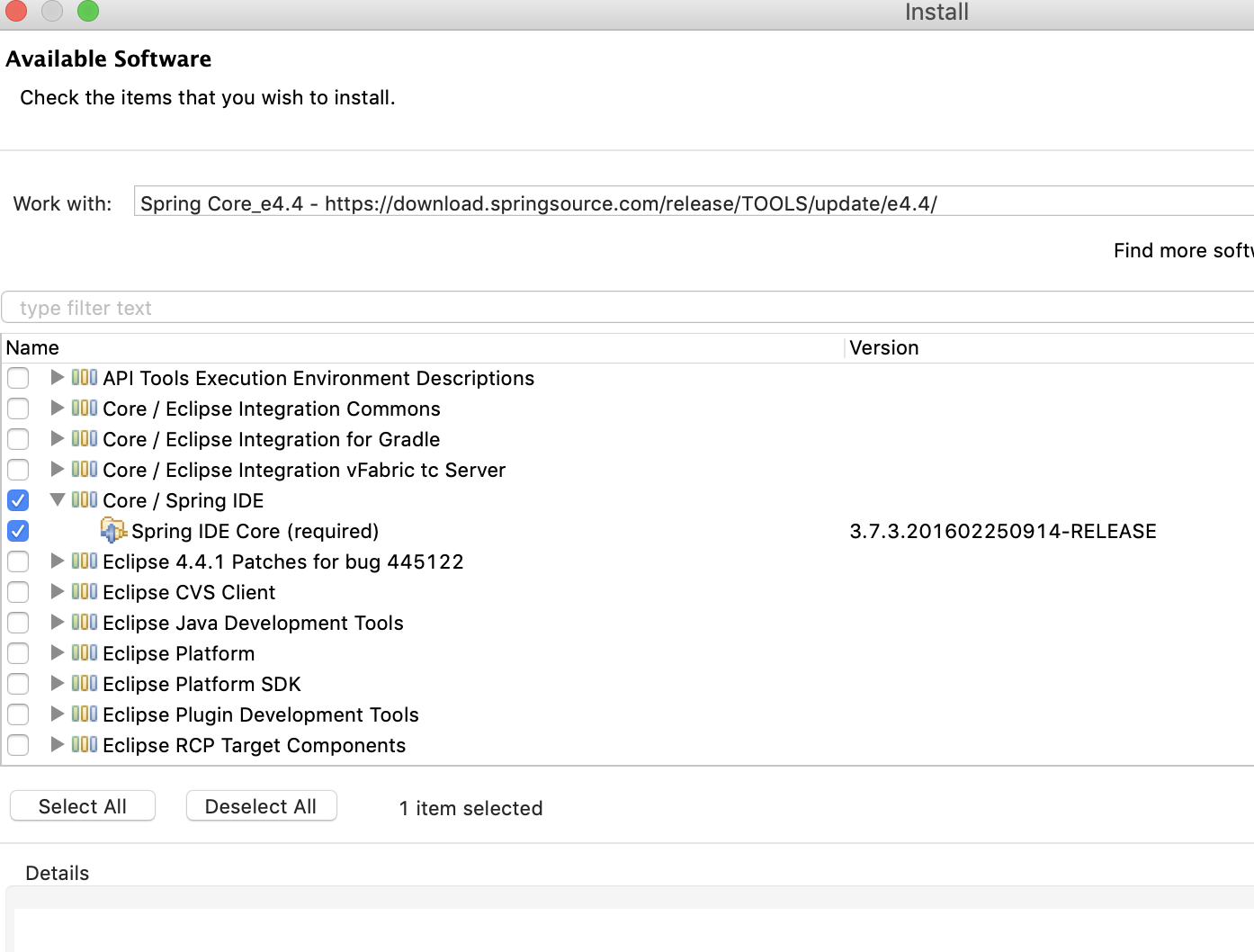Click the Select All button
Viewport: 1254px width, 952px height.
click(83, 806)
